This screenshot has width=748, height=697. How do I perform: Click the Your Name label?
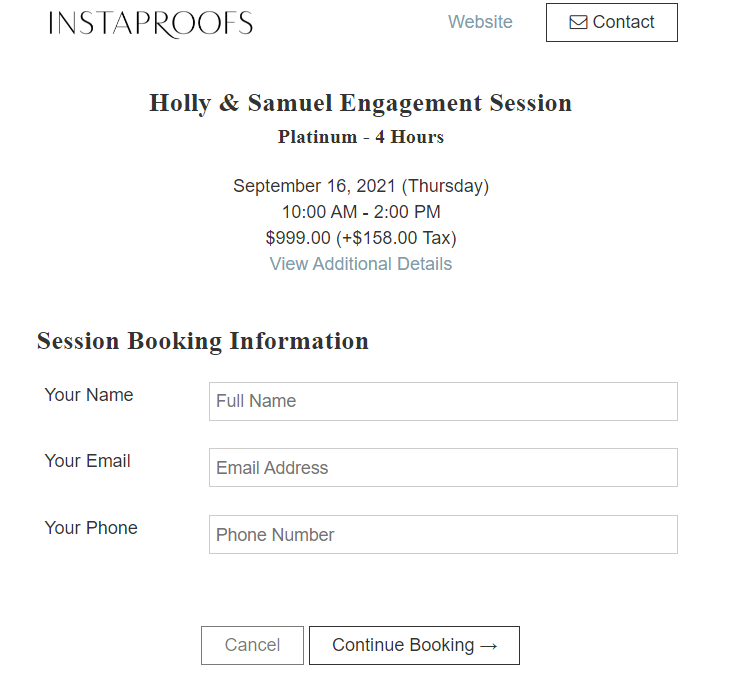pos(89,395)
